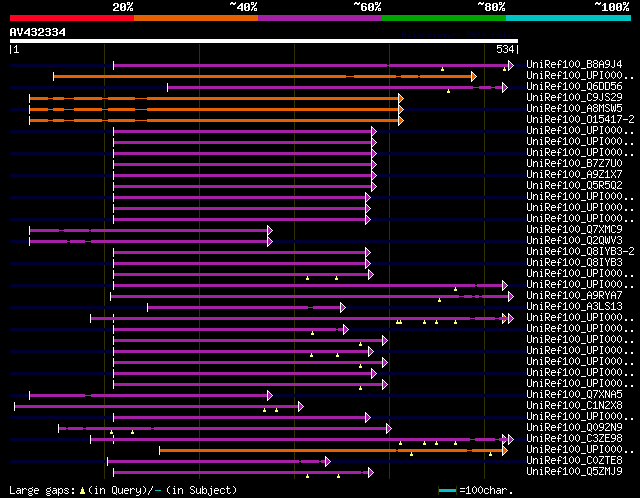640x498 pixels.
Task: Click the =100char. scale text
Action: pos(486,490)
